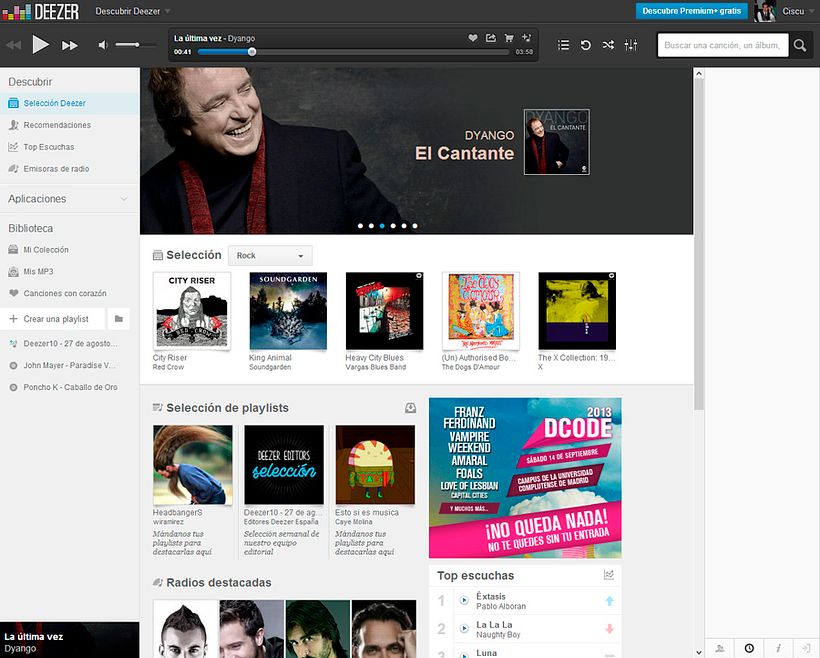This screenshot has width=820, height=658.
Task: Favorite the current song with heart icon
Action: [473, 38]
